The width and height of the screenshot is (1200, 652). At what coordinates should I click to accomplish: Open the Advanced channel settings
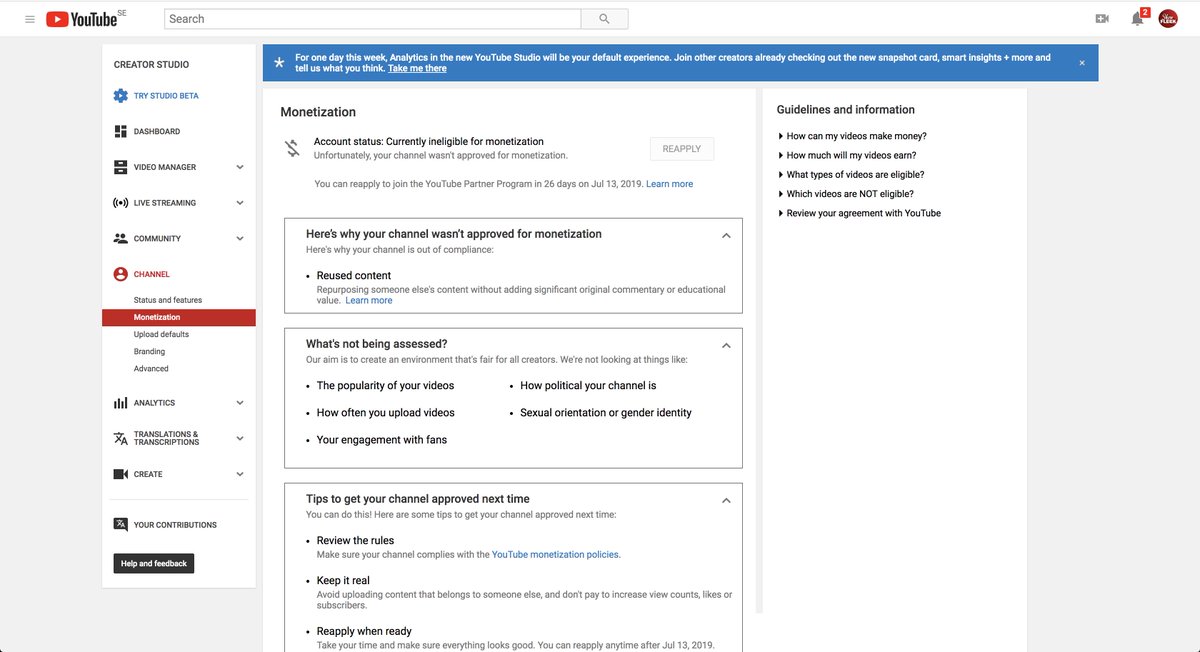tap(151, 369)
